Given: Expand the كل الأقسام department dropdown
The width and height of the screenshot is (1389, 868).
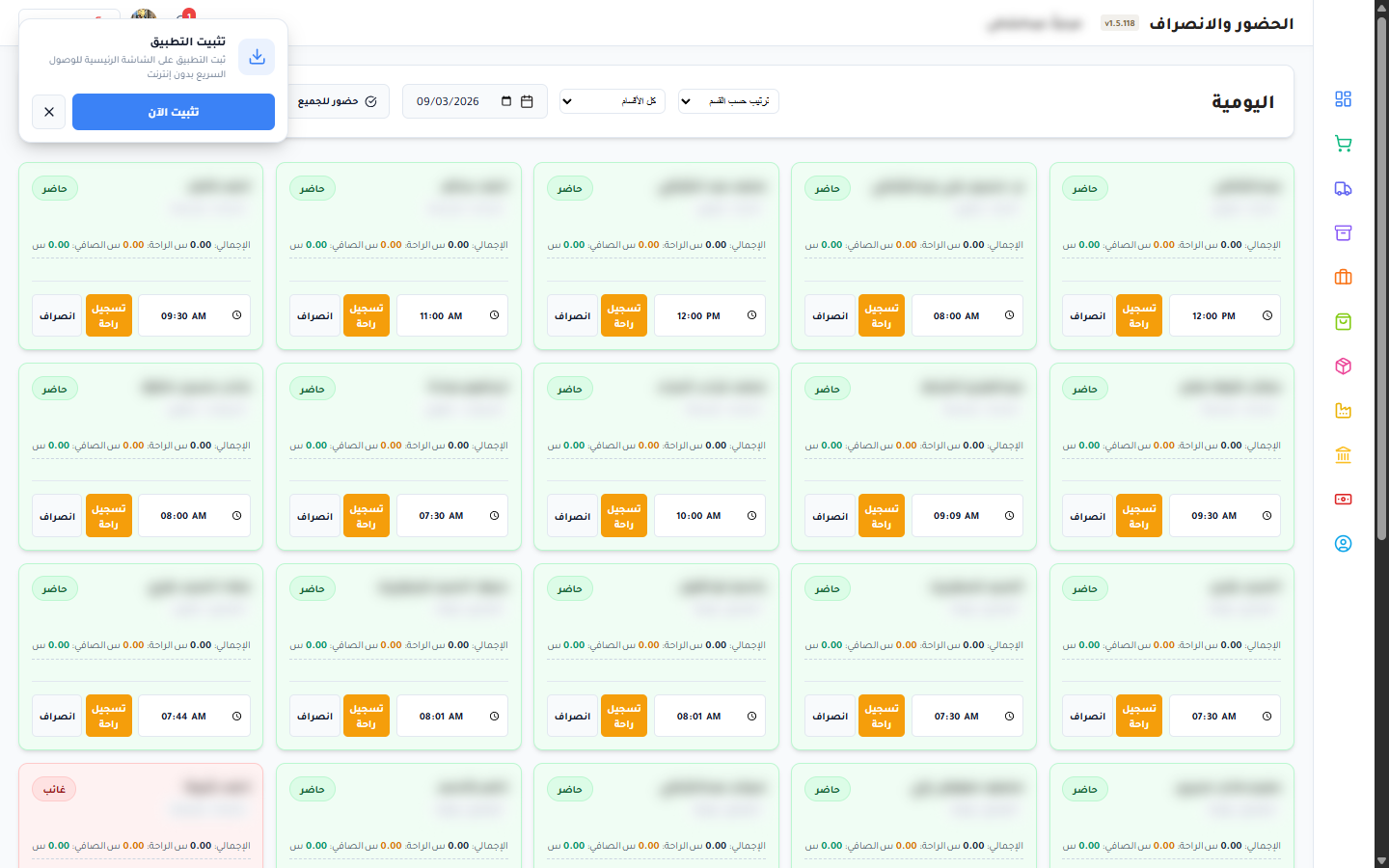Looking at the screenshot, I should point(613,101).
